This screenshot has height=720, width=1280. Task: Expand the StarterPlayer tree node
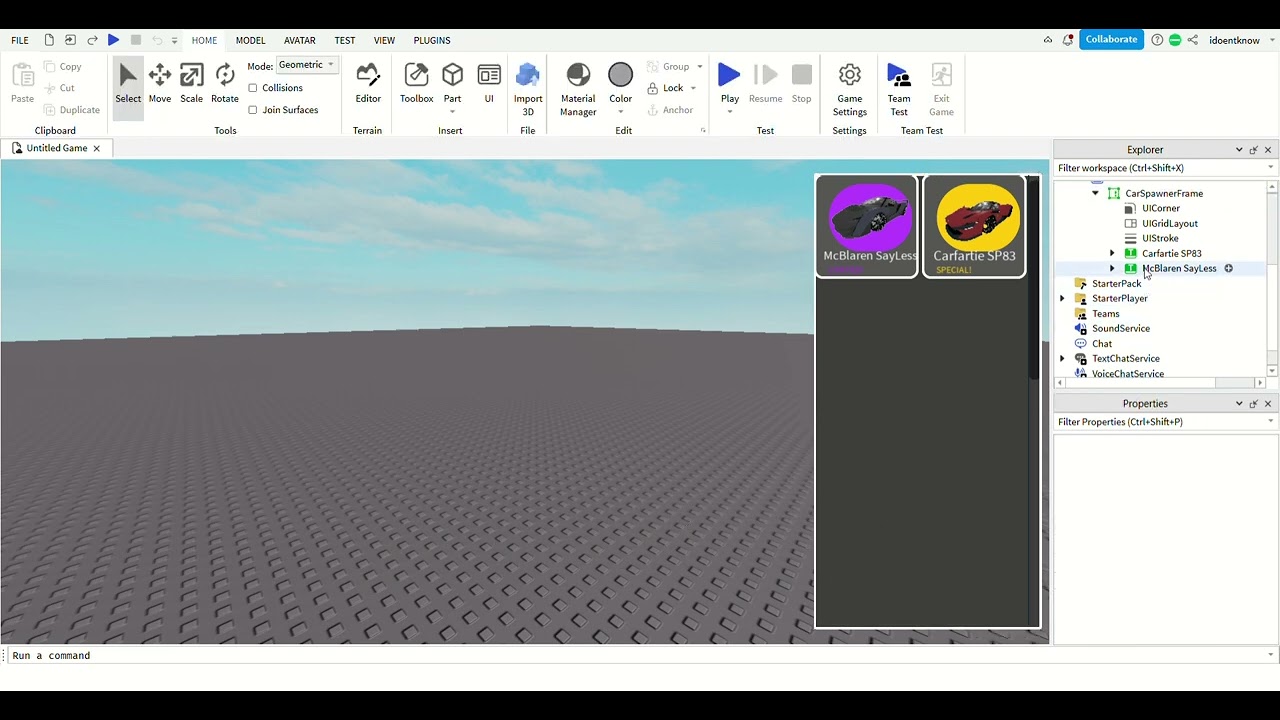point(1062,298)
